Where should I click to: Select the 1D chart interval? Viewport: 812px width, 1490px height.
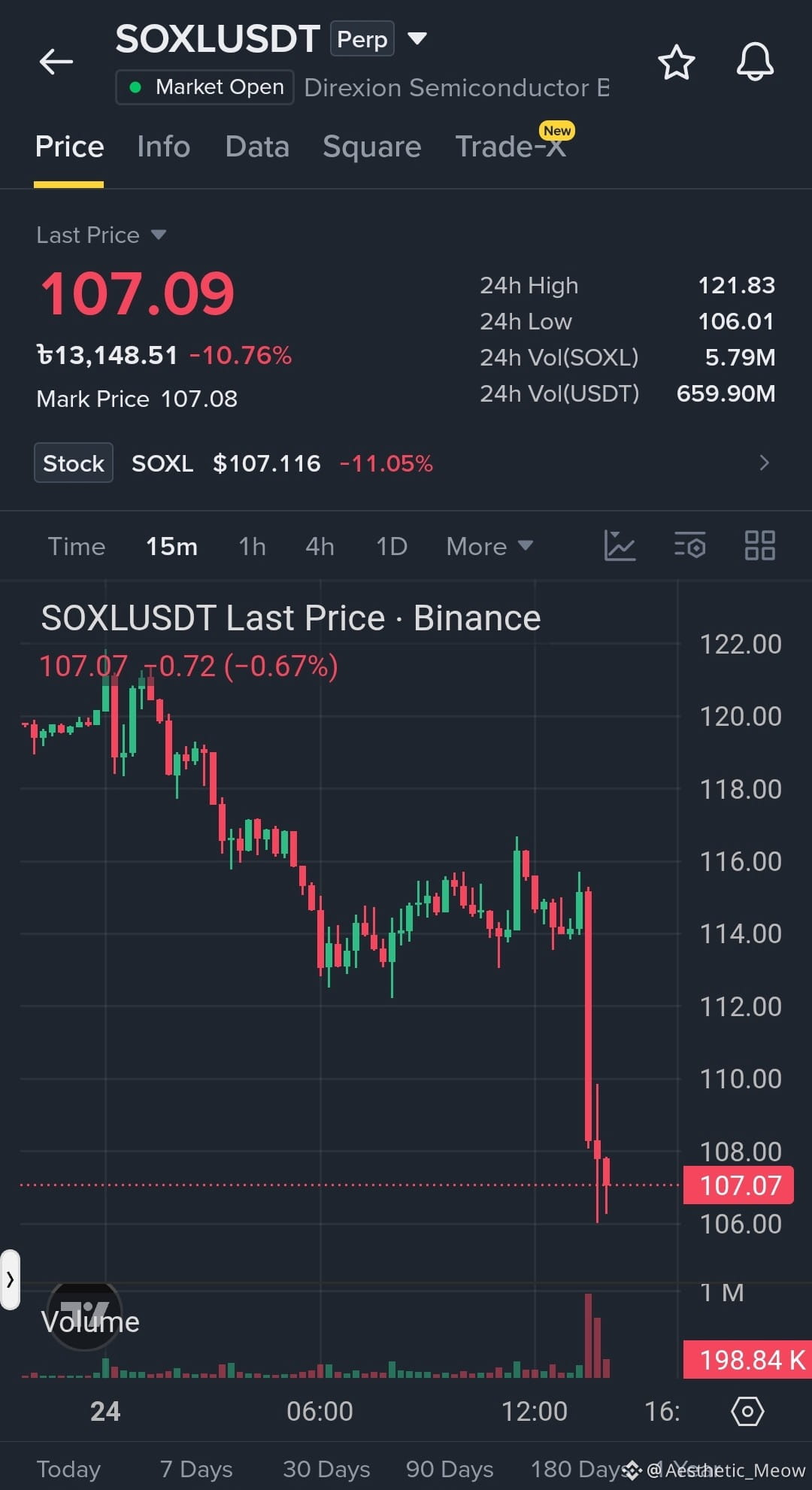[392, 546]
